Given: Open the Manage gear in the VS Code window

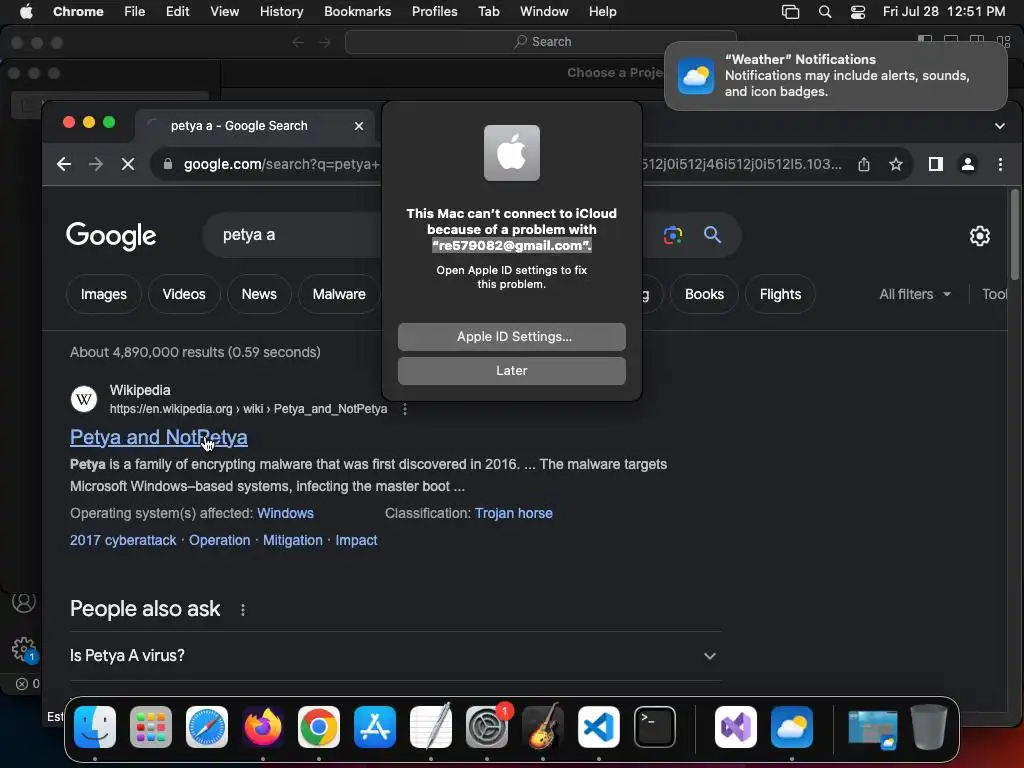Looking at the screenshot, I should (24, 649).
